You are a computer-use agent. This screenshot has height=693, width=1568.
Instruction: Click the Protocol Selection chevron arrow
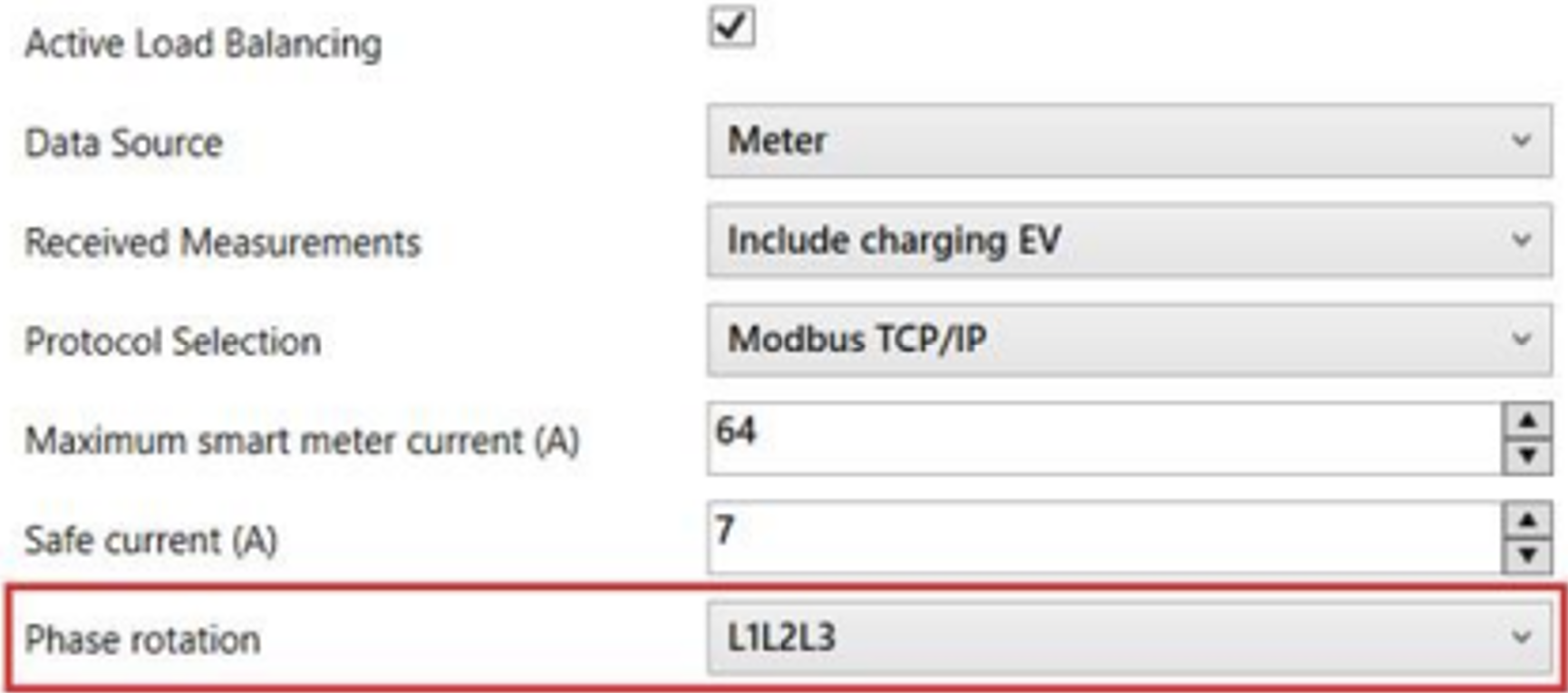(x=1521, y=341)
